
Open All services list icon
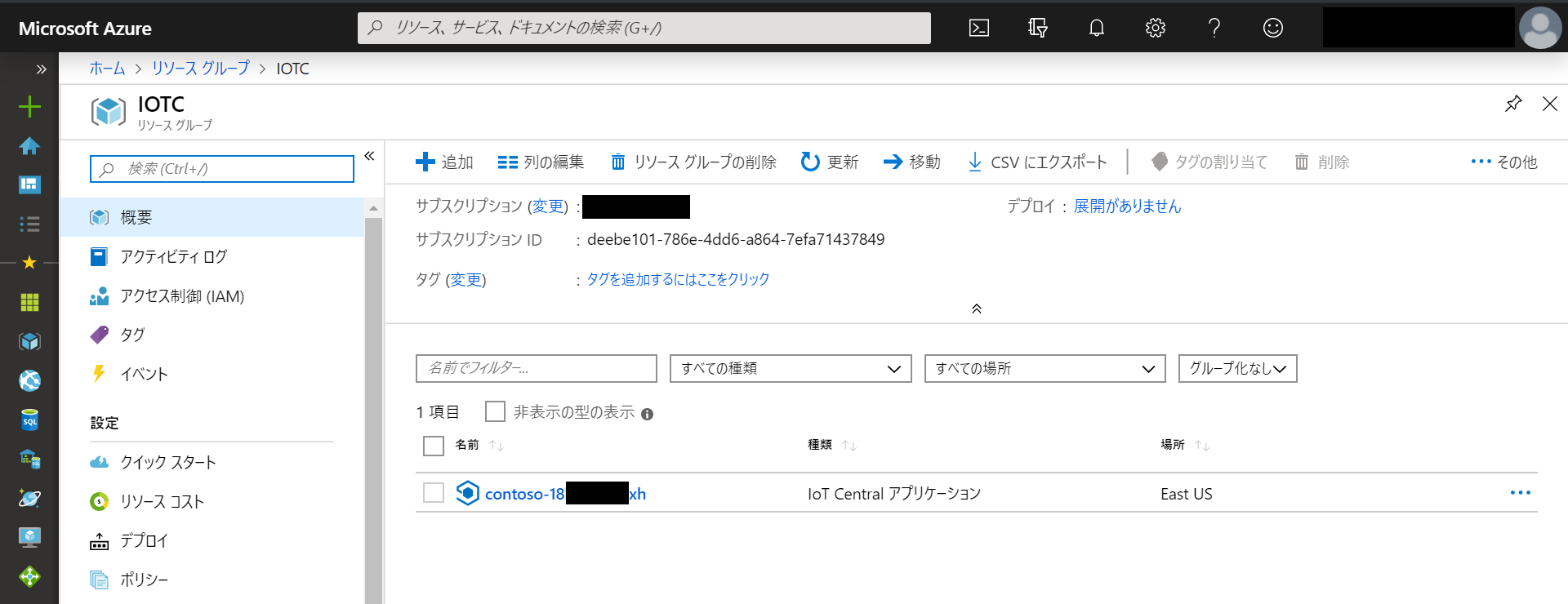[29, 224]
